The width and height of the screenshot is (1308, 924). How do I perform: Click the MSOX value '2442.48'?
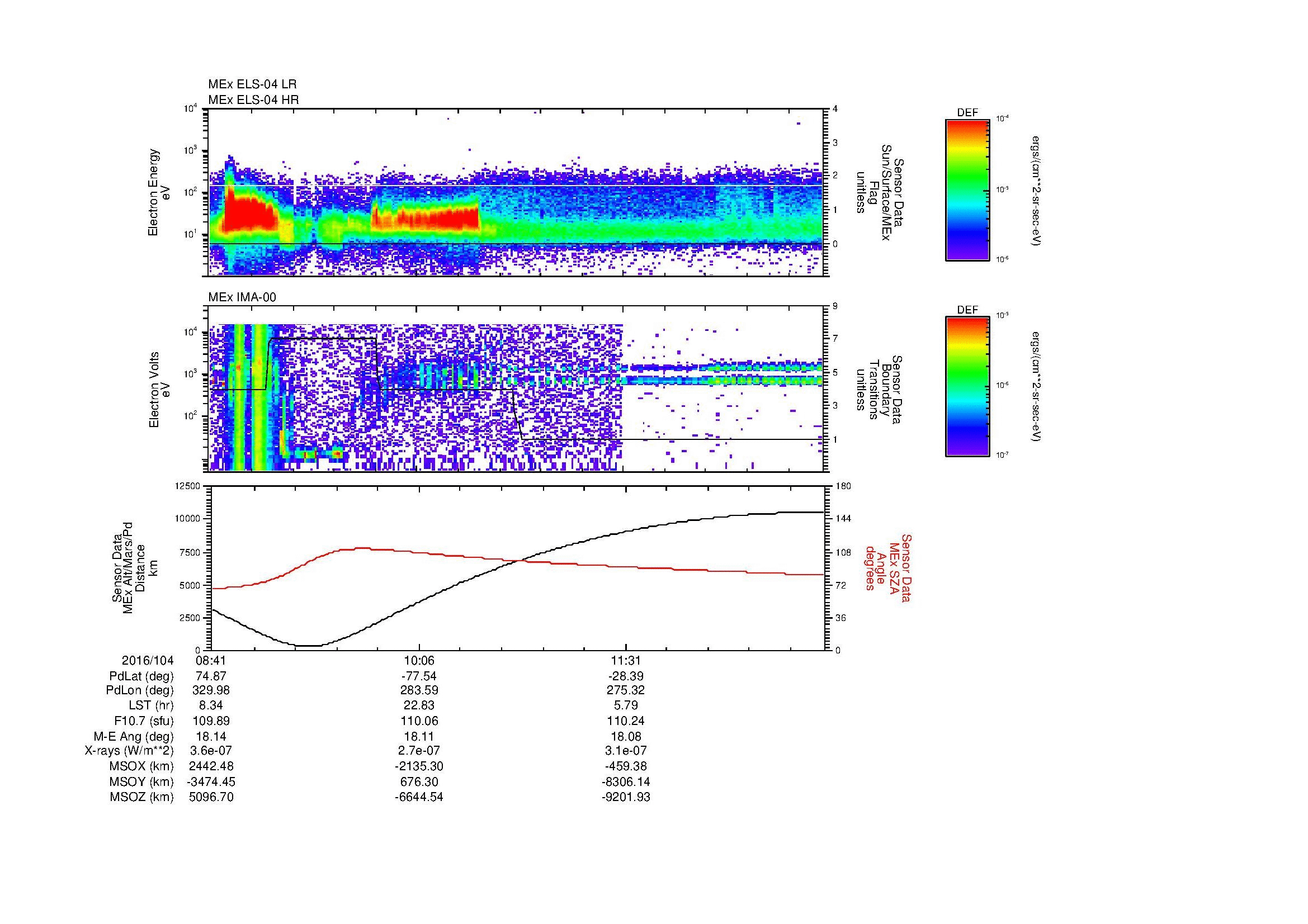[x=211, y=767]
